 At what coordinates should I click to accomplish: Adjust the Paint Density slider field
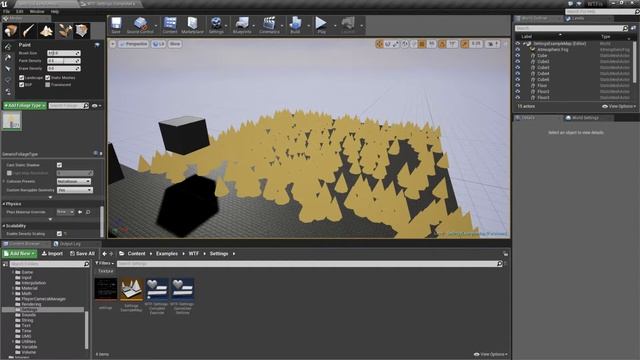tap(64, 60)
